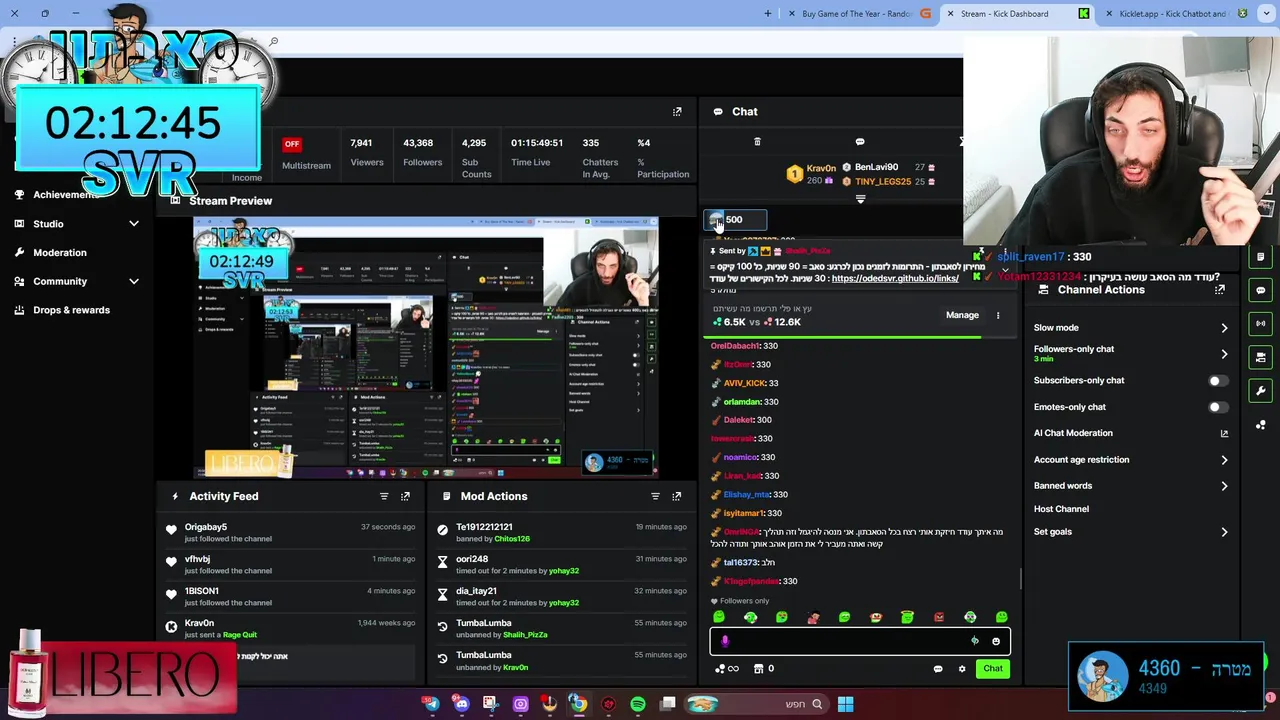Open Discord from the taskbar
The image size is (1280, 720).
coord(461,704)
